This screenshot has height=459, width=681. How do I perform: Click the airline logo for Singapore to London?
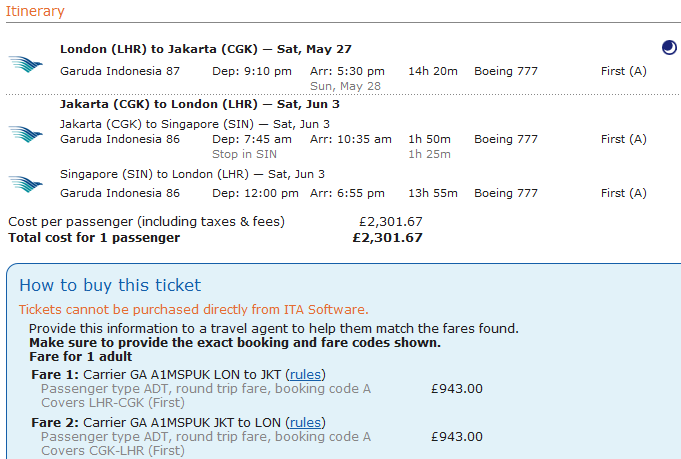click(25, 184)
